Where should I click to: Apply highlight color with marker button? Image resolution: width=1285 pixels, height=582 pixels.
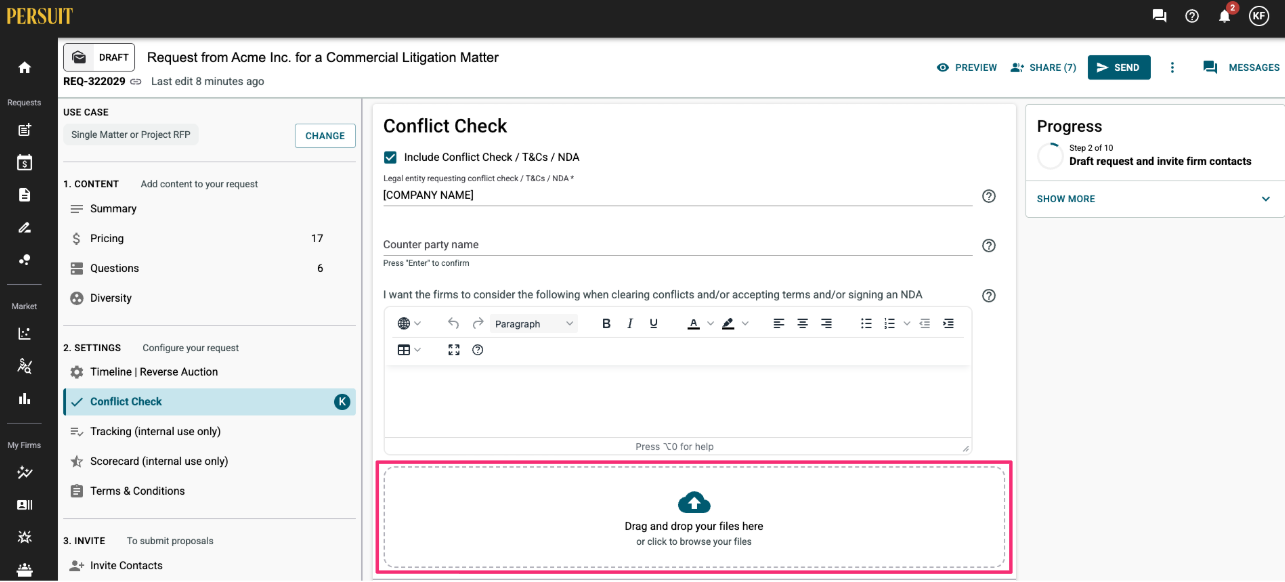[728, 323]
